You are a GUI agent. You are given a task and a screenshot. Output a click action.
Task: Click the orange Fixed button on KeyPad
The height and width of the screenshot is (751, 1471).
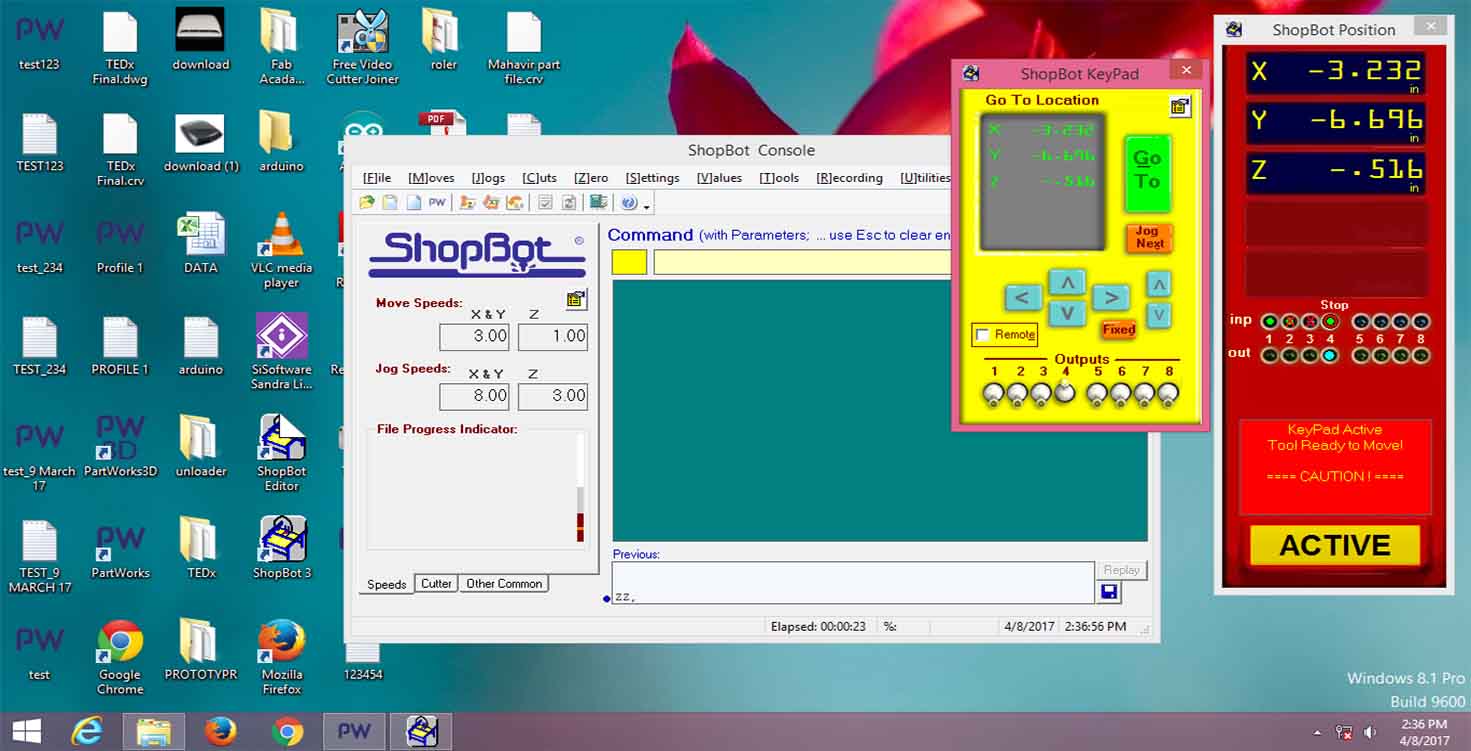(x=1118, y=329)
